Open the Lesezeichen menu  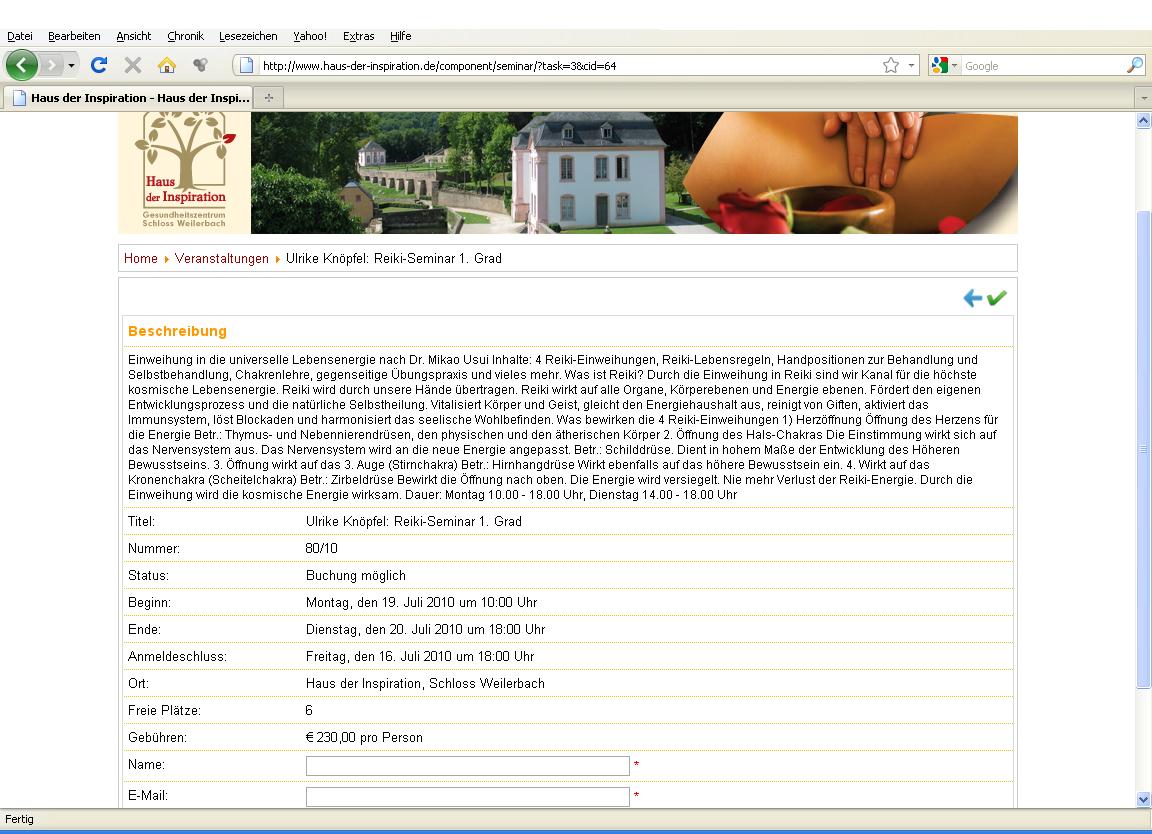tap(248, 36)
